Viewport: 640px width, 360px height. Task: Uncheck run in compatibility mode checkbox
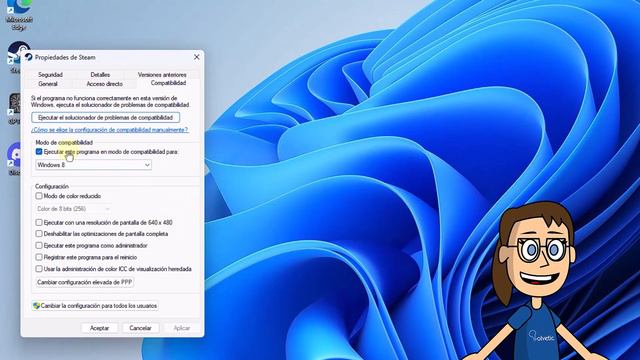[x=39, y=152]
